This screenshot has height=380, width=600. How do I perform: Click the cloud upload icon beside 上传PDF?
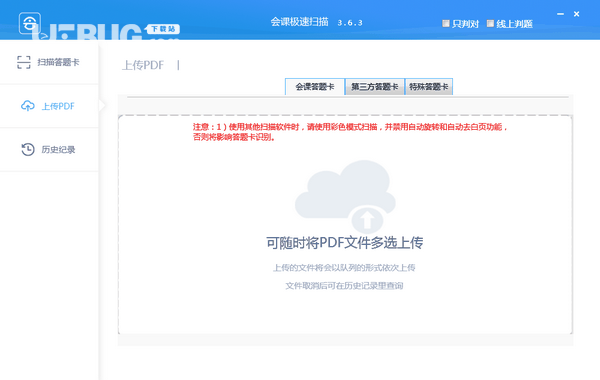point(28,106)
